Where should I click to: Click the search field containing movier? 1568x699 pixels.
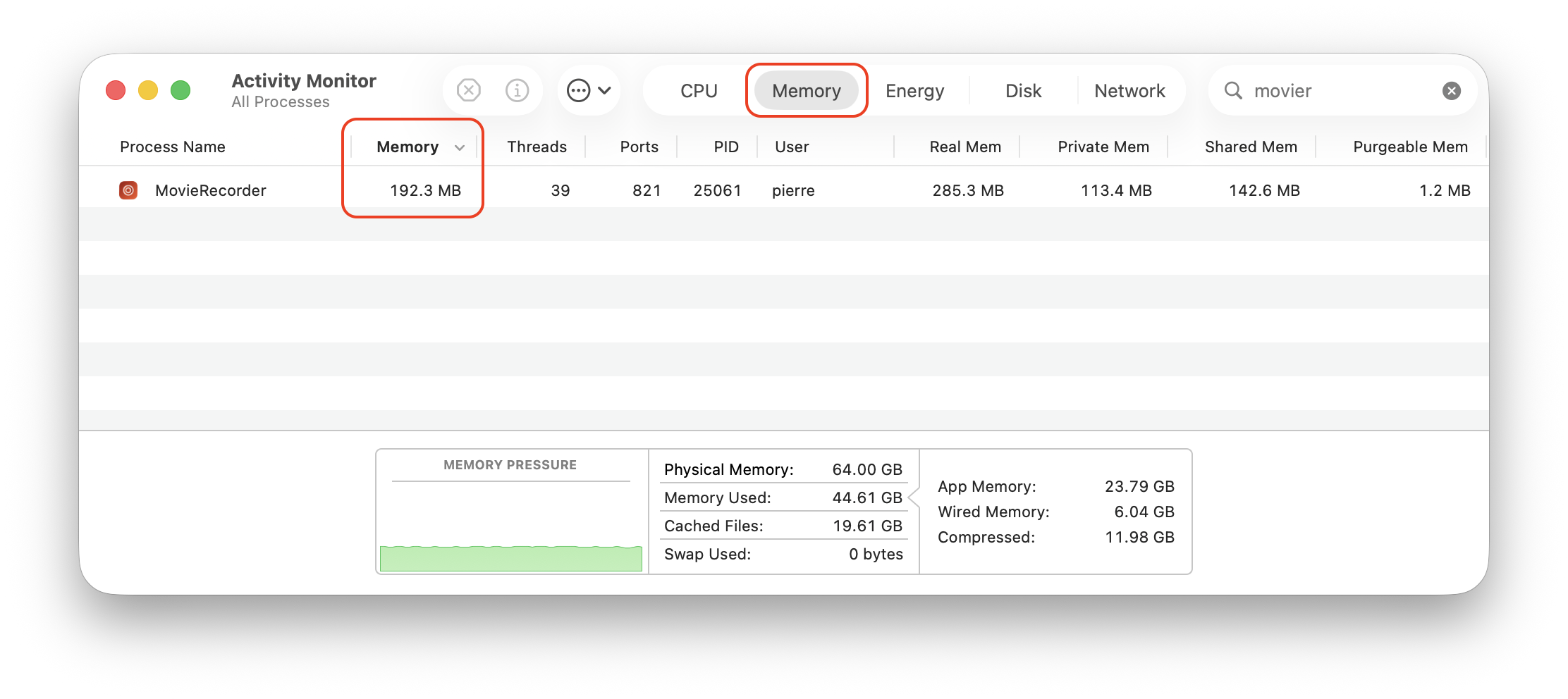[1340, 91]
